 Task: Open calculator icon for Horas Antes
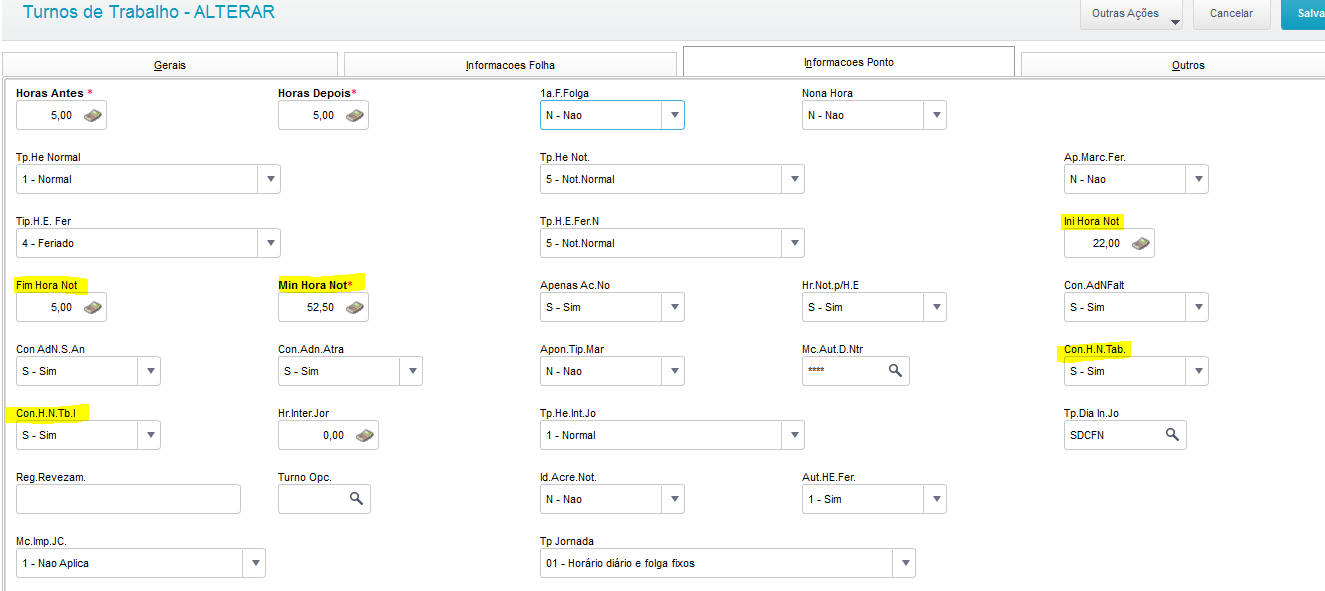(x=93, y=116)
